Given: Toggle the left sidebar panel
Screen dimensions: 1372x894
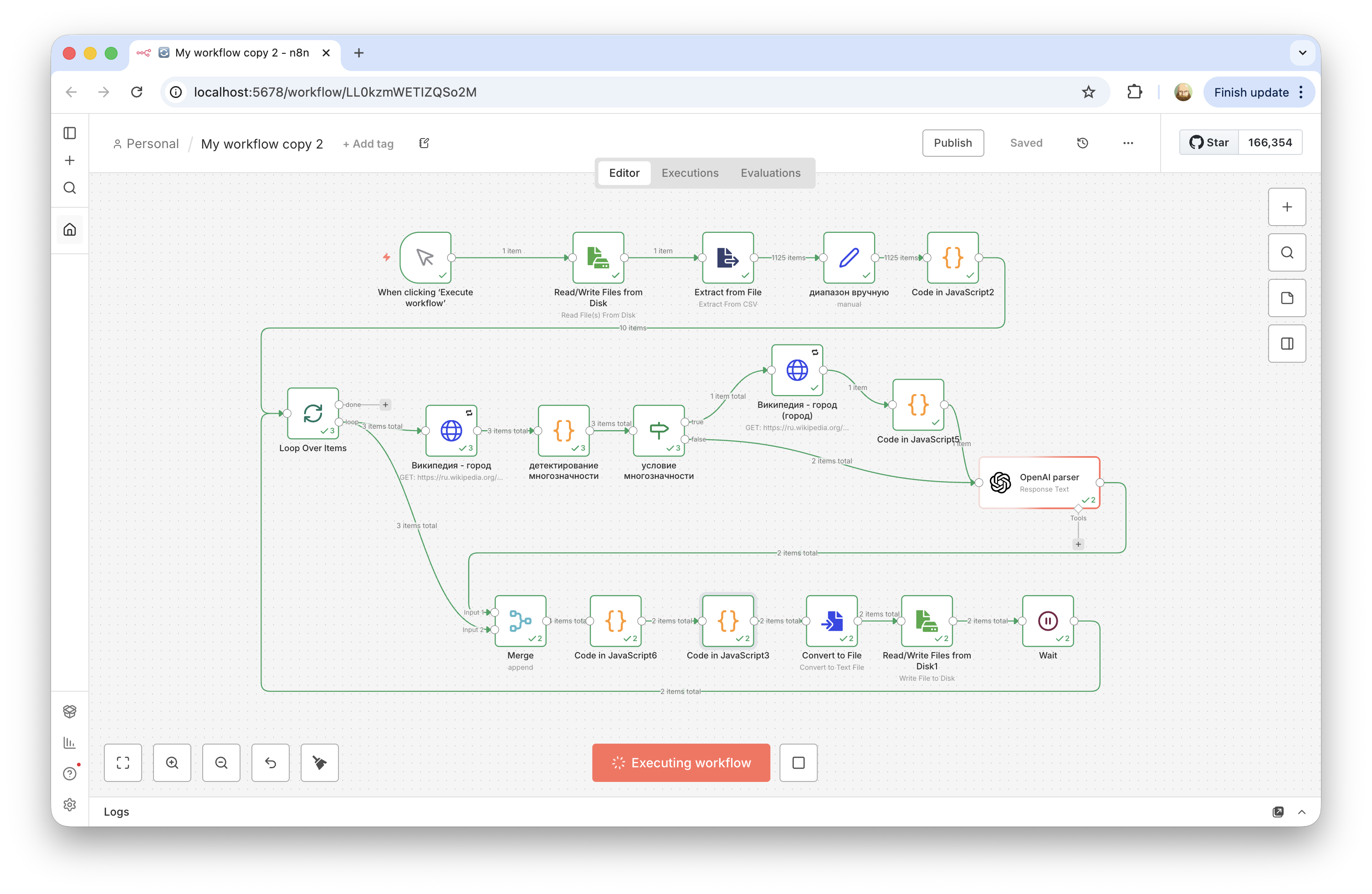Looking at the screenshot, I should (x=70, y=133).
